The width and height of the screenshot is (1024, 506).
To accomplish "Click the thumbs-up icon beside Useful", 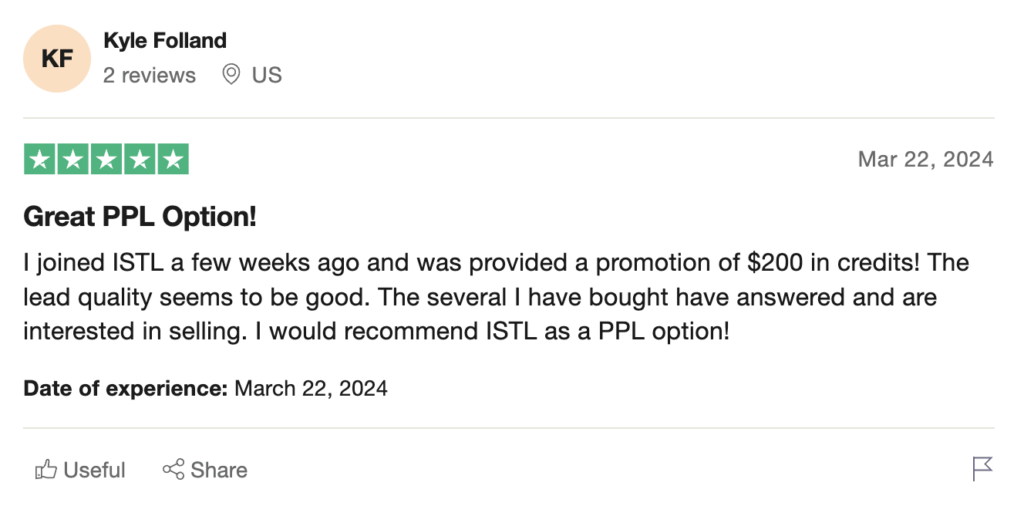I will [x=45, y=469].
